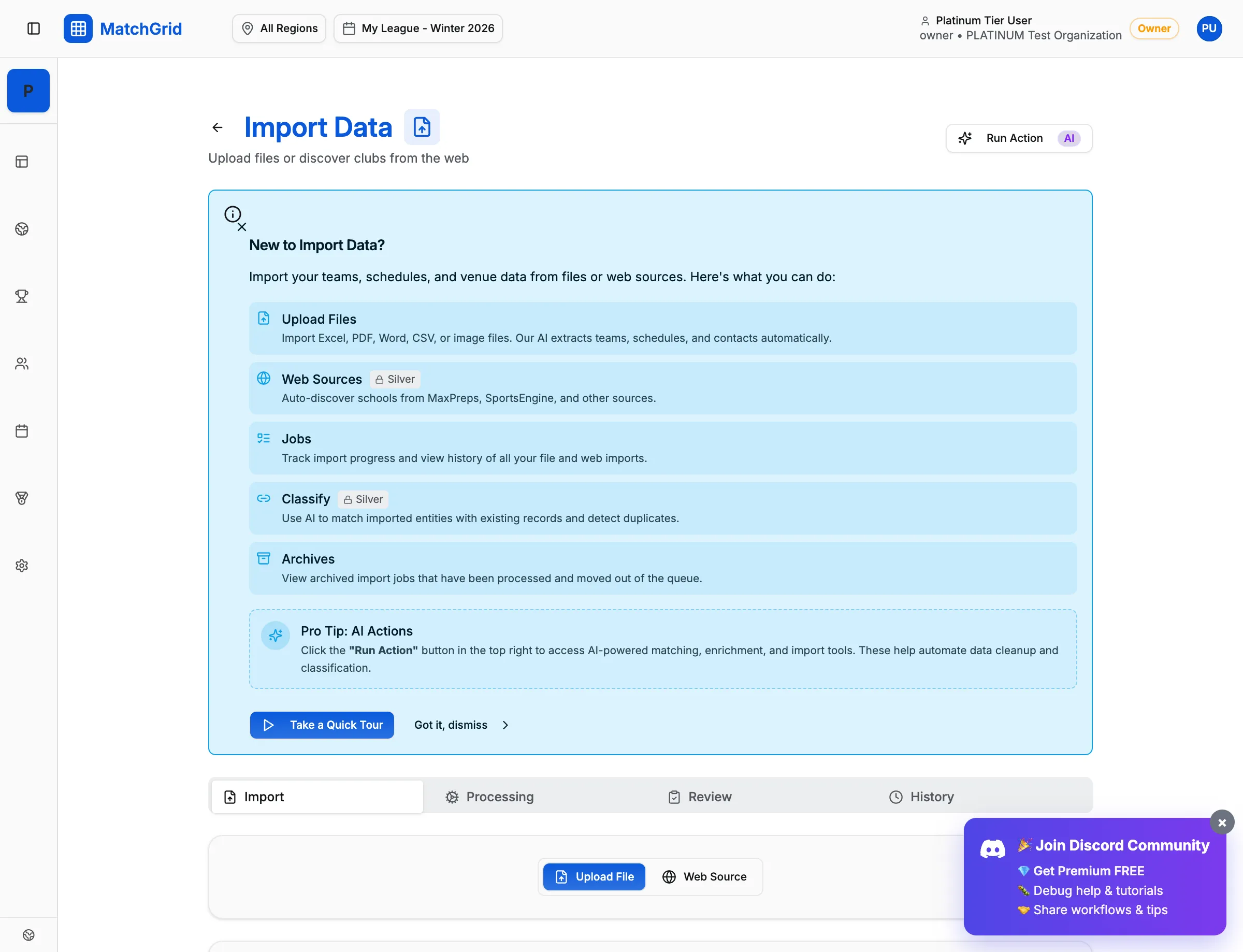Open the My League - Winter 2026 selector
Screen dimensions: 1243x952
[417, 28]
